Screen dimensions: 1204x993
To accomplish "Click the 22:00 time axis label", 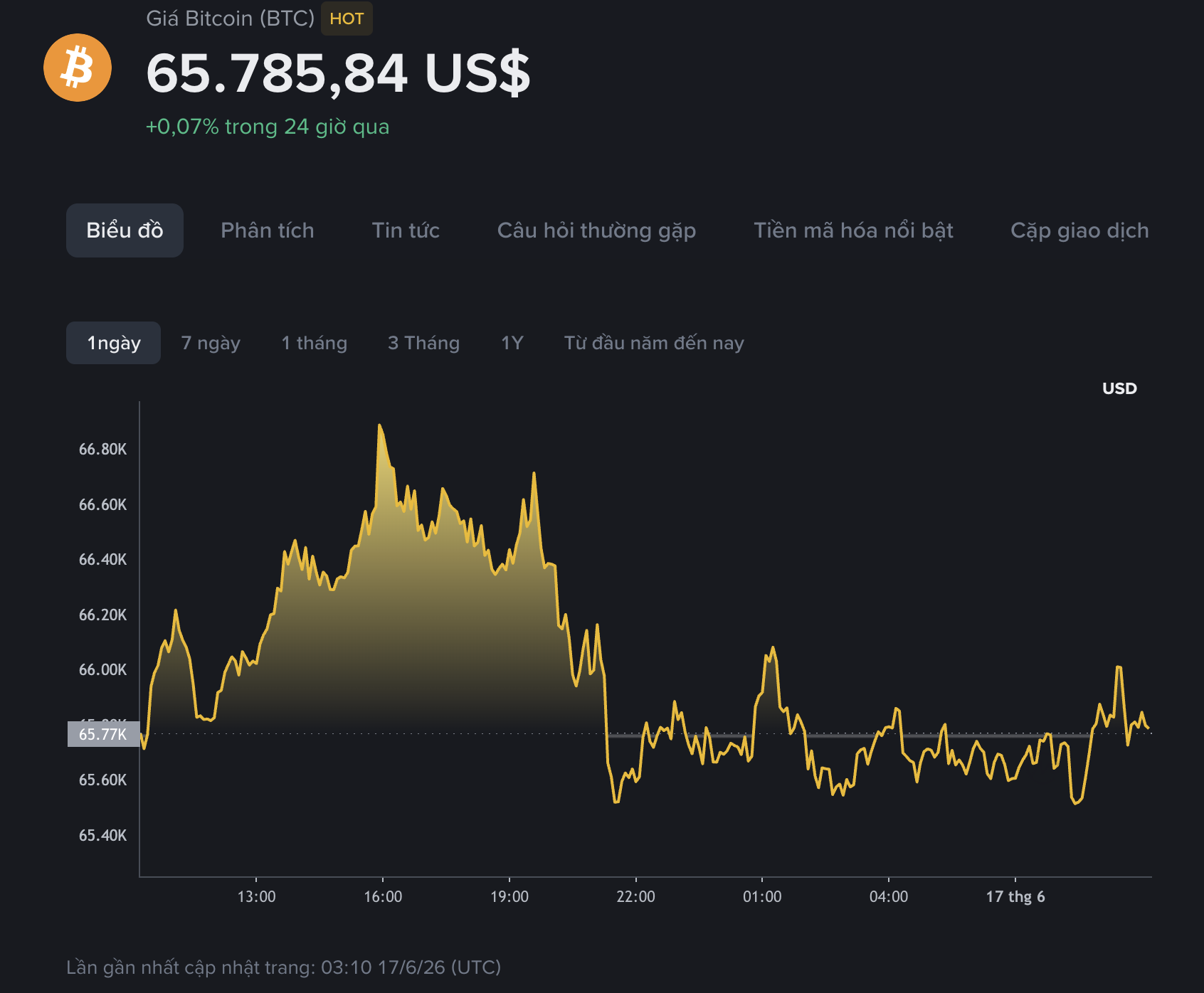I will [x=635, y=896].
